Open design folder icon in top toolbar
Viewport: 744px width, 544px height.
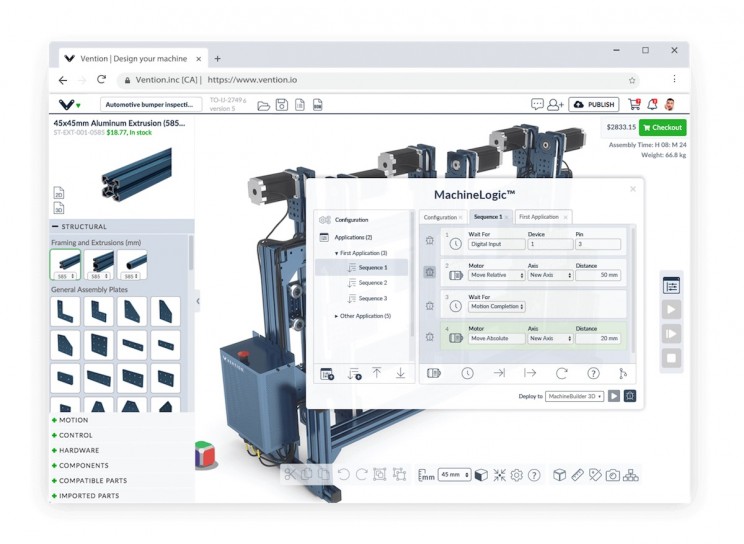click(263, 105)
